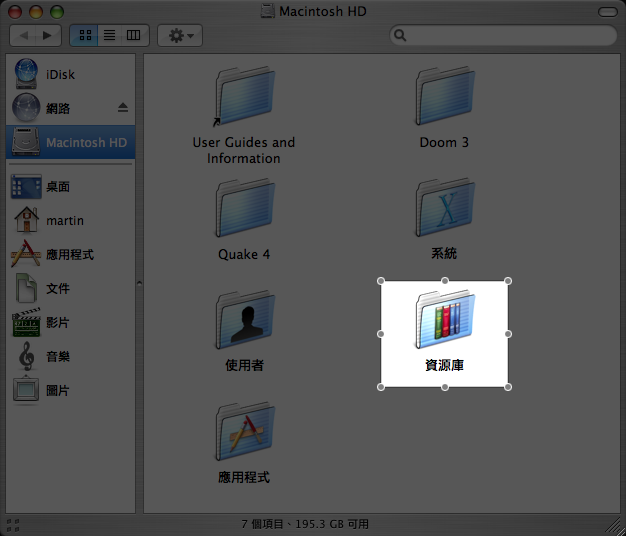This screenshot has width=626, height=536.
Task: Go back with the left arrow button
Action: pos(23,36)
